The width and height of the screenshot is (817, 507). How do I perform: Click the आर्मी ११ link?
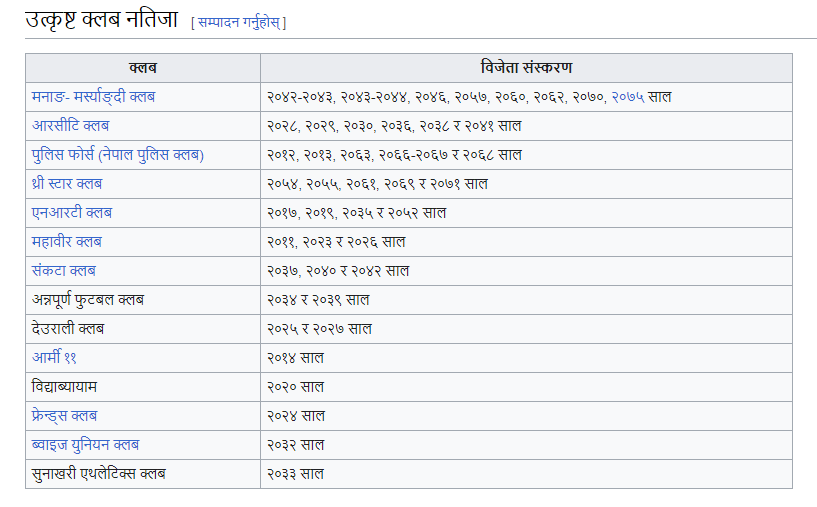(x=57, y=358)
